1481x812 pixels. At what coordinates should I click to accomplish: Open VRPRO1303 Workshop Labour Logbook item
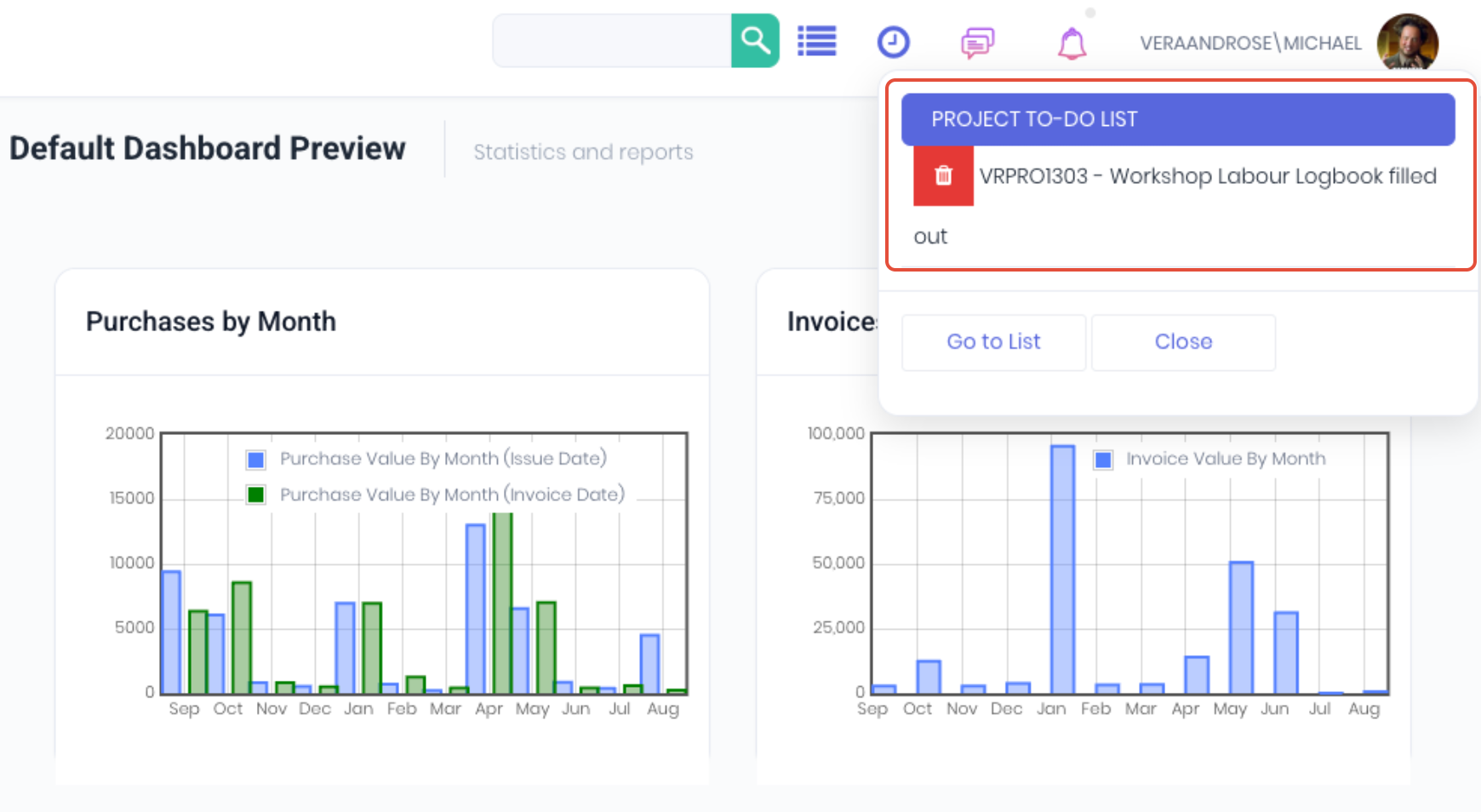pyautogui.click(x=1207, y=176)
